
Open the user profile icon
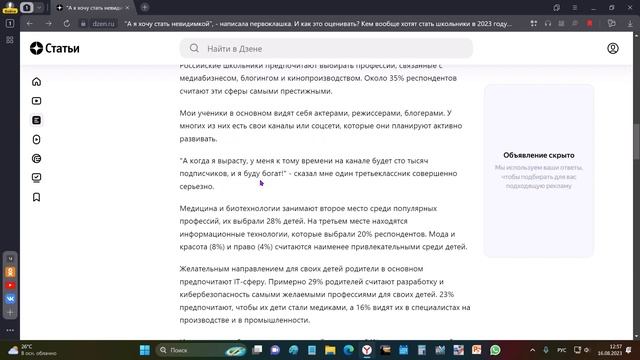(x=612, y=48)
